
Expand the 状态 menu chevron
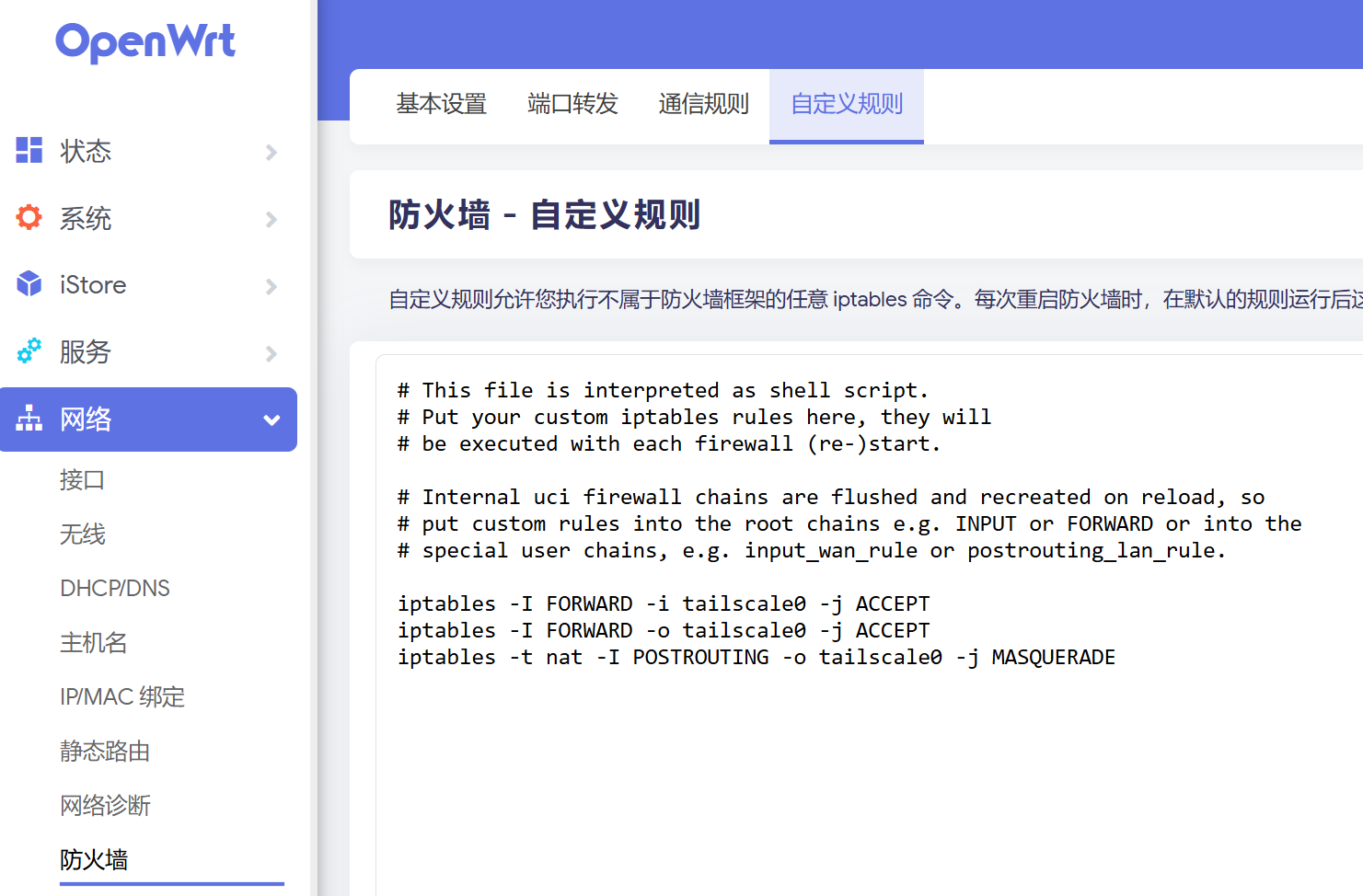pyautogui.click(x=271, y=152)
